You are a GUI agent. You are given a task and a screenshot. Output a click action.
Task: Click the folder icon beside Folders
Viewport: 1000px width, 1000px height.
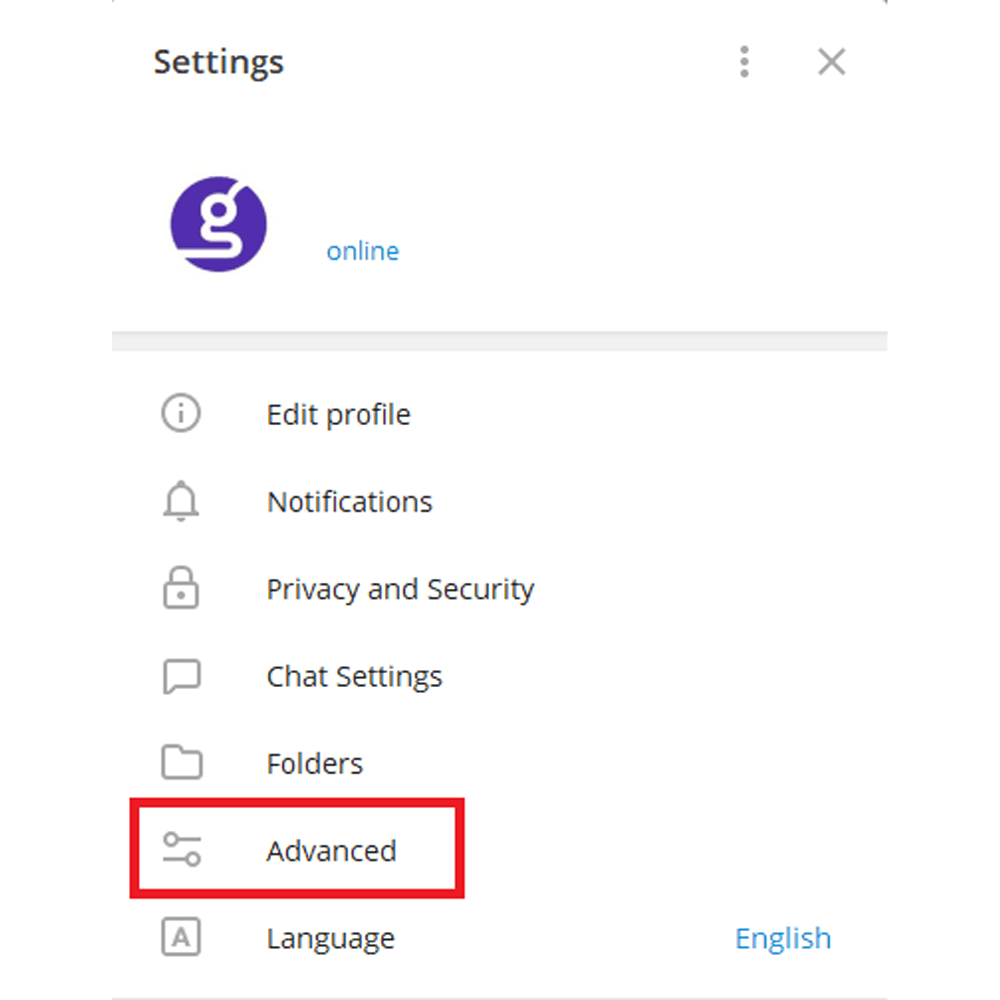click(181, 764)
